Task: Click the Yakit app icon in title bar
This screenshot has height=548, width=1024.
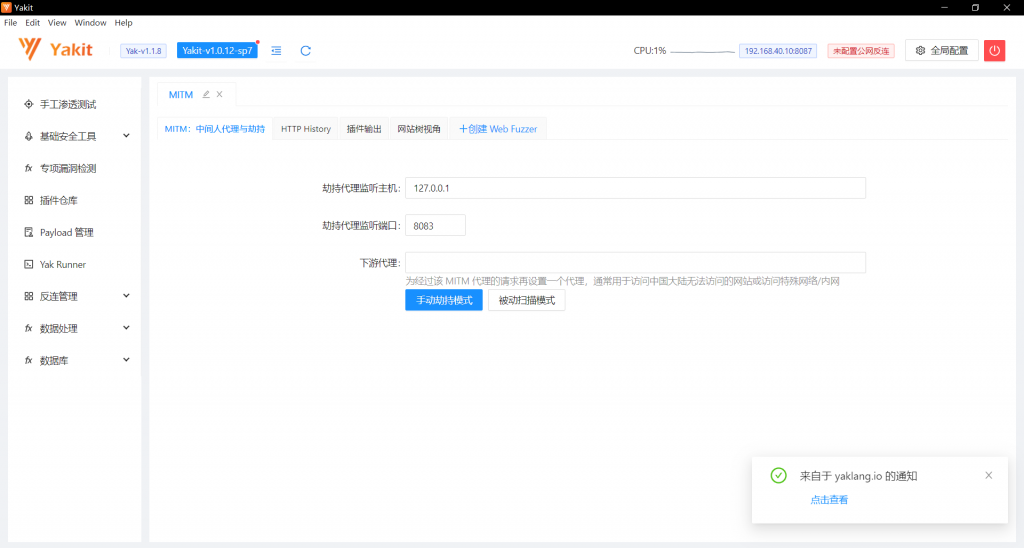Action: point(6,7)
